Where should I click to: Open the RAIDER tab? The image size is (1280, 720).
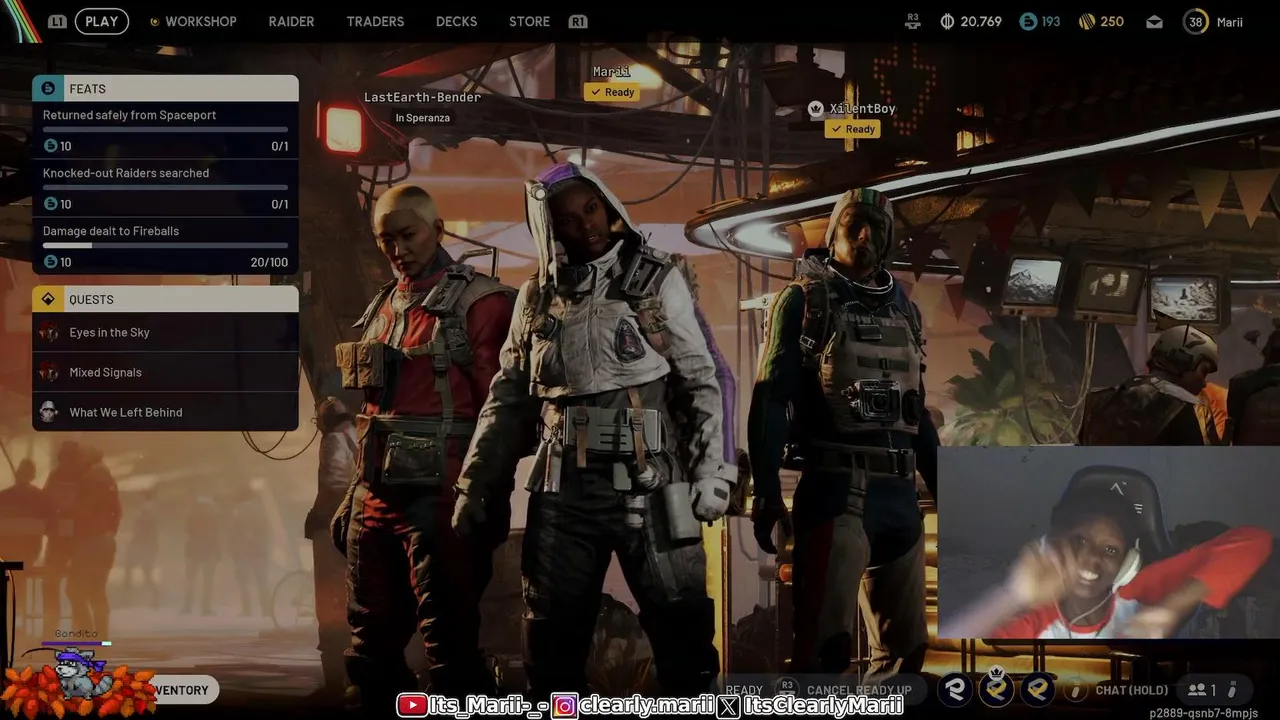[291, 21]
